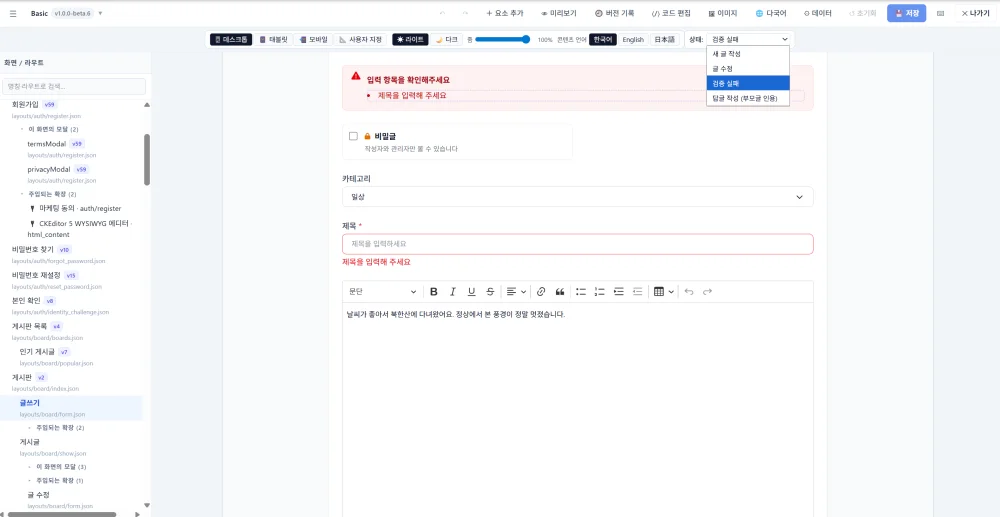The height and width of the screenshot is (517, 1000).
Task: Enable 다크 theme
Action: click(446, 40)
